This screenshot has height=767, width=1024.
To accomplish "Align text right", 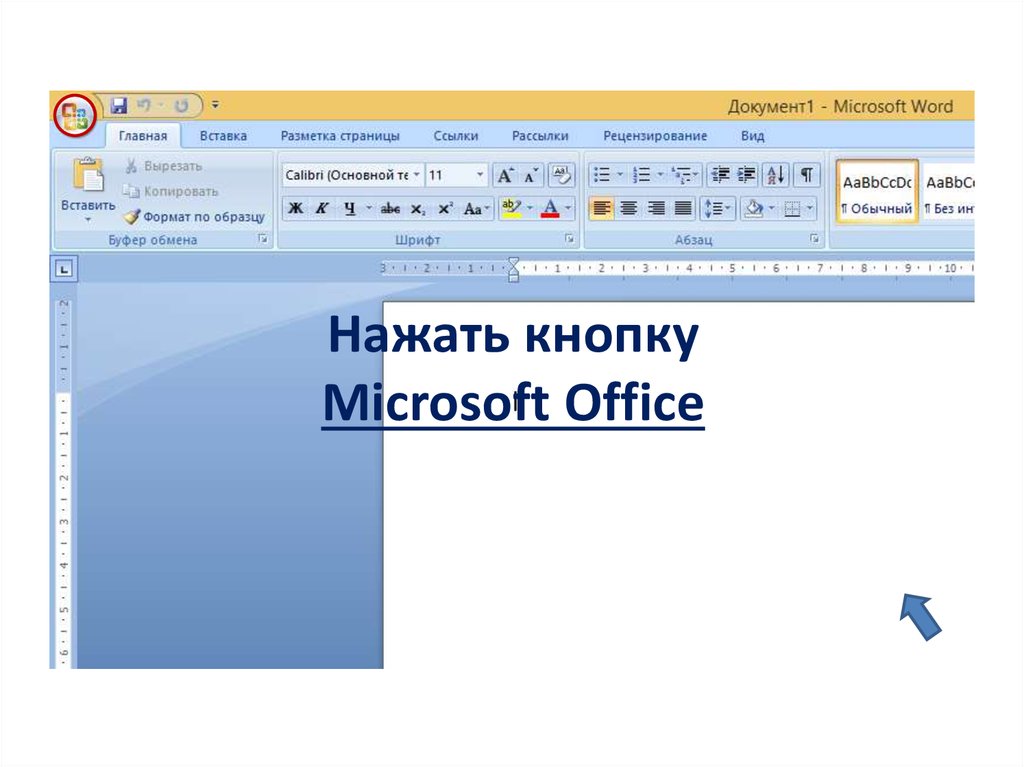I will coord(656,208).
